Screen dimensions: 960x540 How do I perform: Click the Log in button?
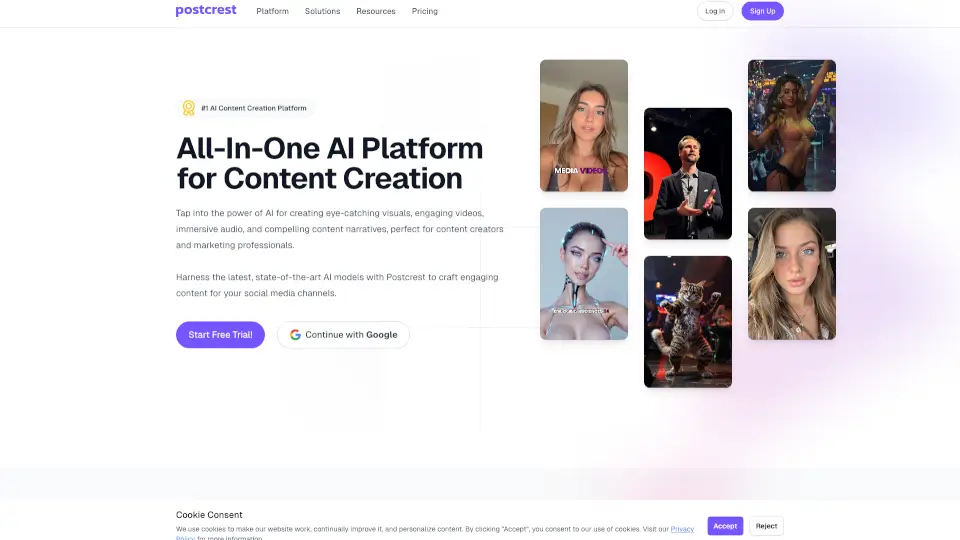tap(714, 11)
